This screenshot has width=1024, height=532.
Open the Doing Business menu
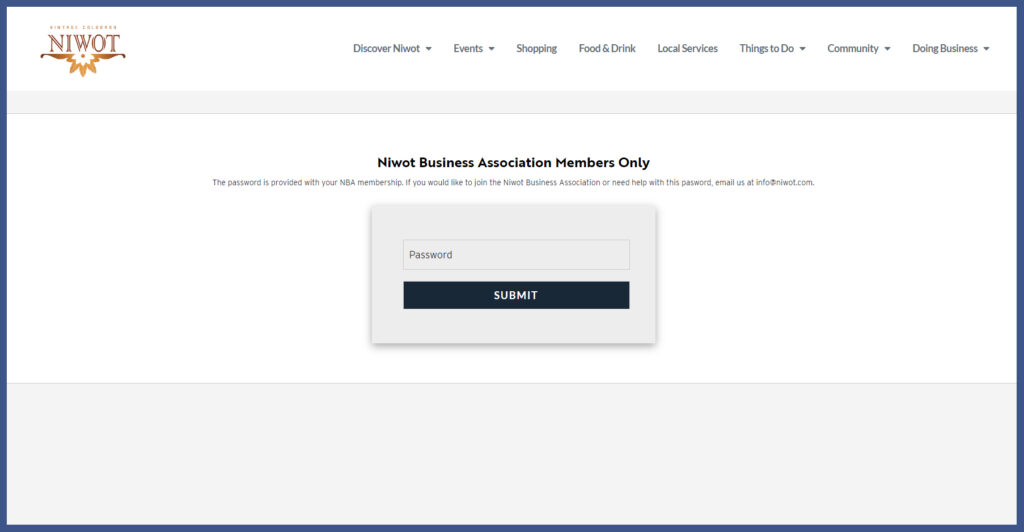[944, 48]
